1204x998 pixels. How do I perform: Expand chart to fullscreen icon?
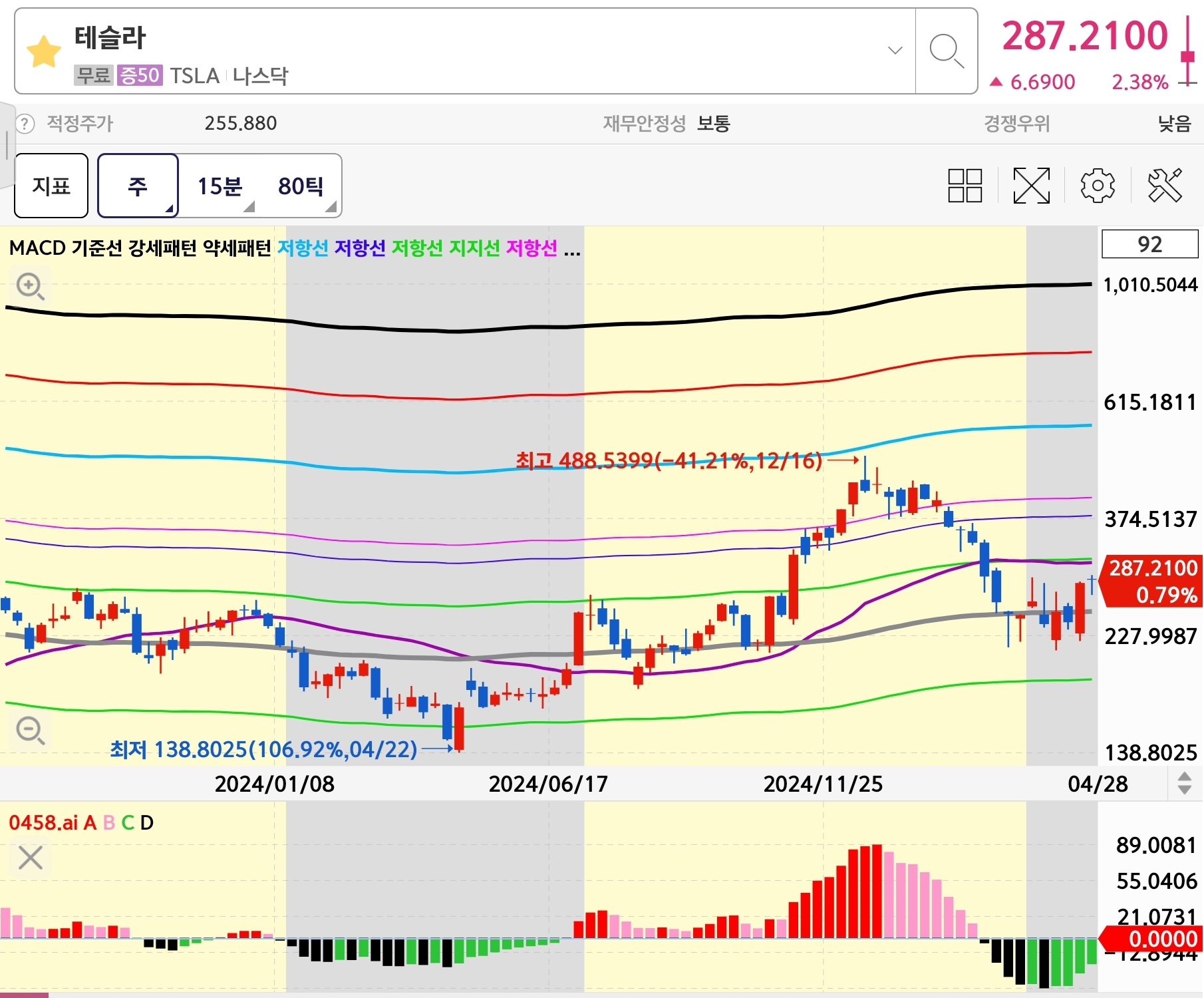[1031, 185]
